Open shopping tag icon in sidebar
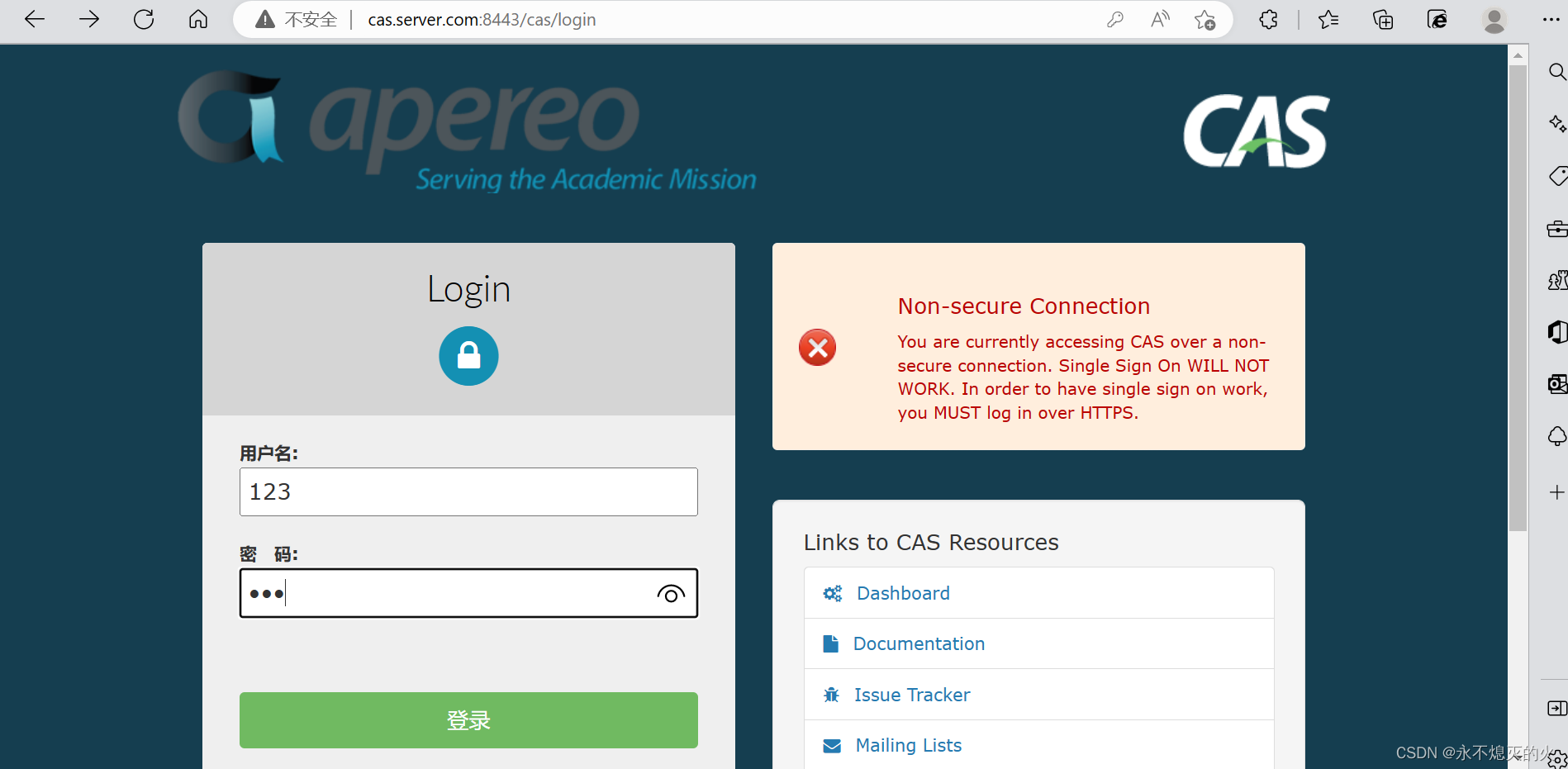Image resolution: width=1568 pixels, height=769 pixels. [x=1558, y=176]
